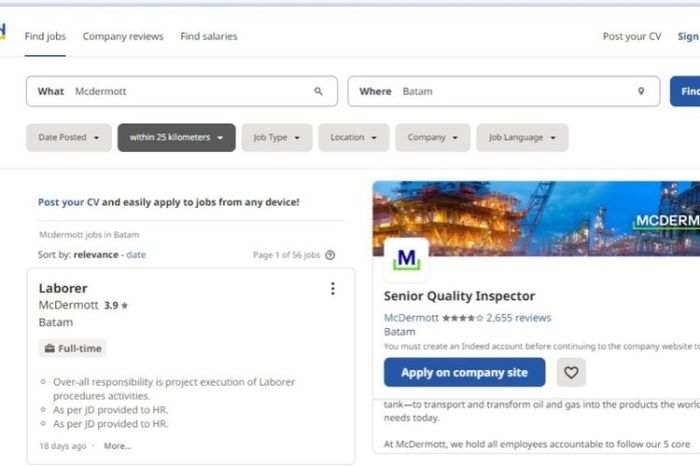The height and width of the screenshot is (466, 700).
Task: Save job with the heart icon
Action: [571, 372]
